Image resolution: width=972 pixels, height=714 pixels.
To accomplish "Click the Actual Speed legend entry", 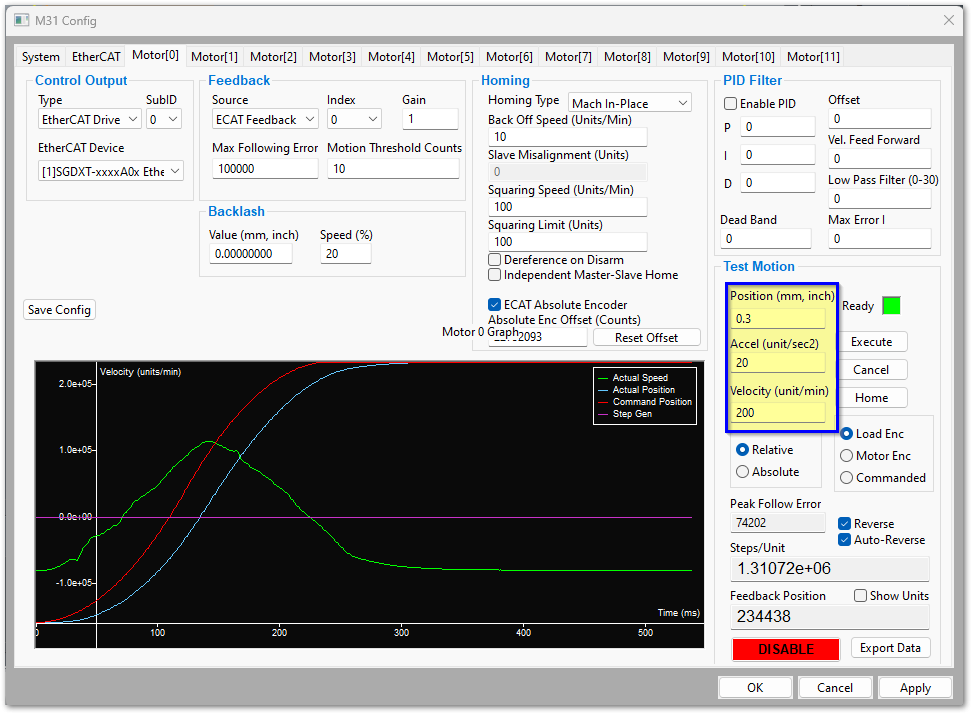I will tap(640, 377).
